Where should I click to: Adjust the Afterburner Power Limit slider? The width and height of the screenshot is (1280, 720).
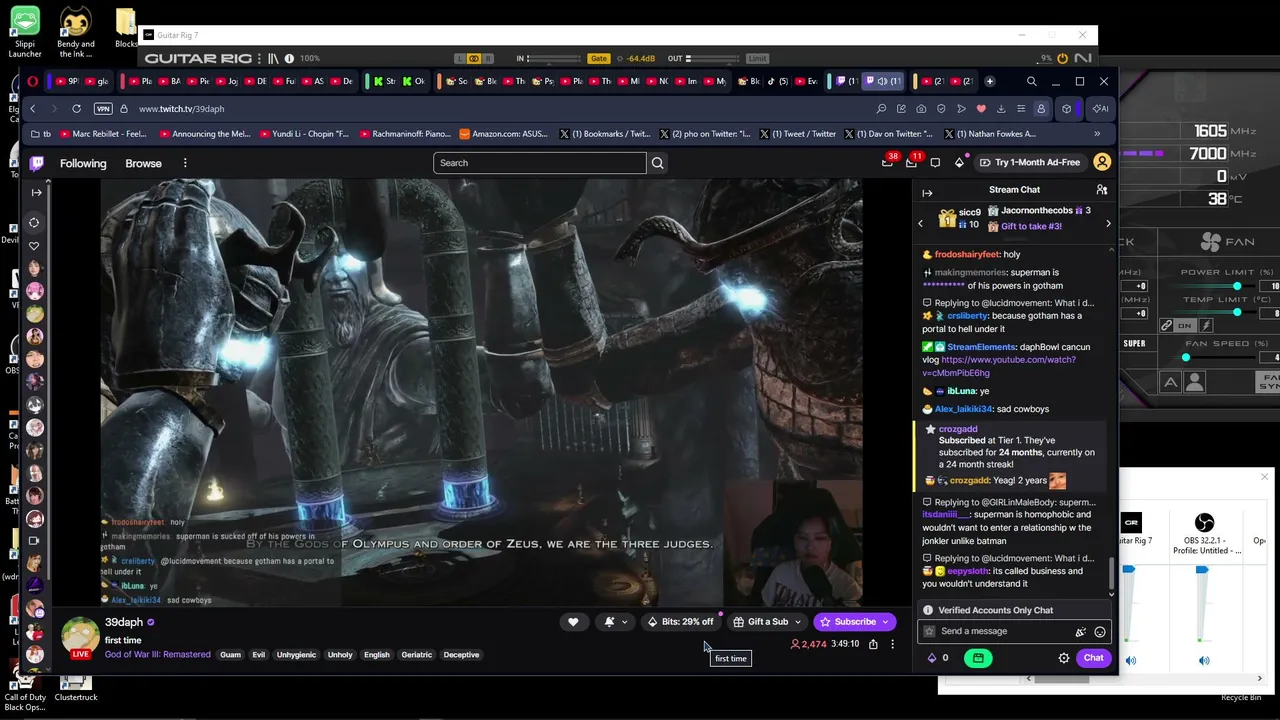(x=1236, y=286)
